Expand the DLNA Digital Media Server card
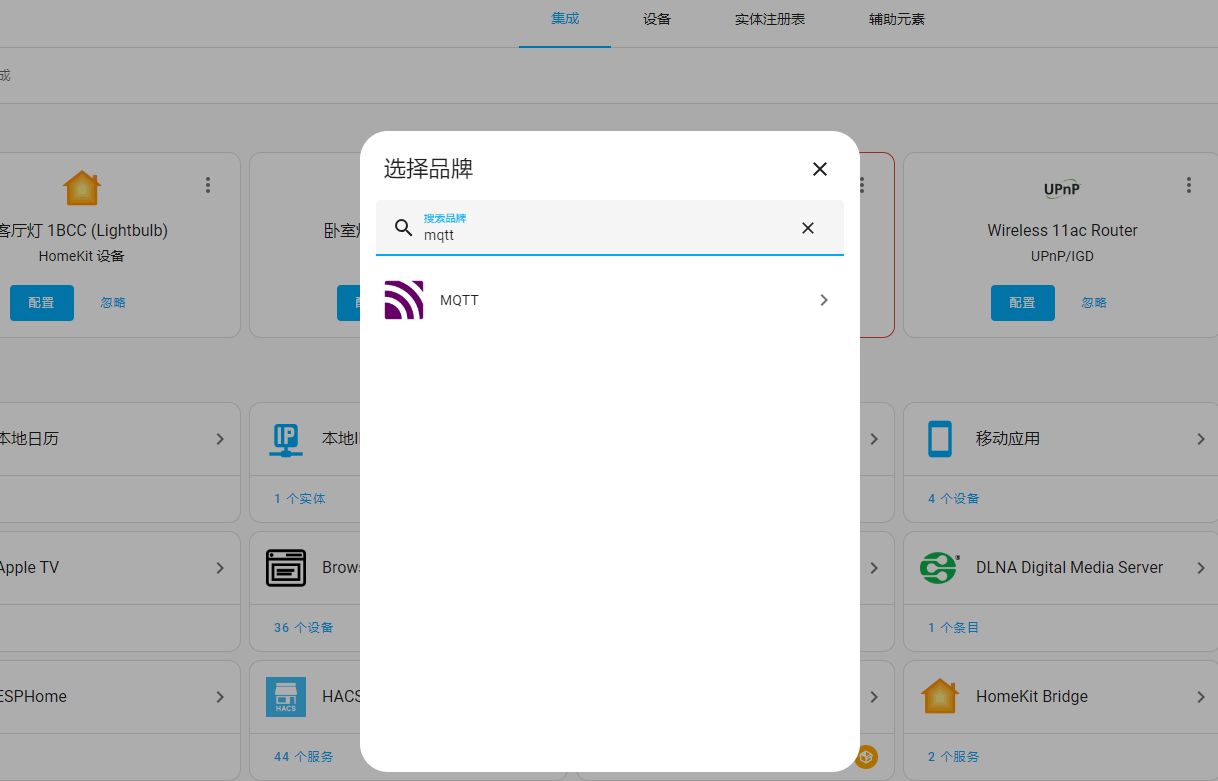The image size is (1218, 781). click(x=1201, y=568)
